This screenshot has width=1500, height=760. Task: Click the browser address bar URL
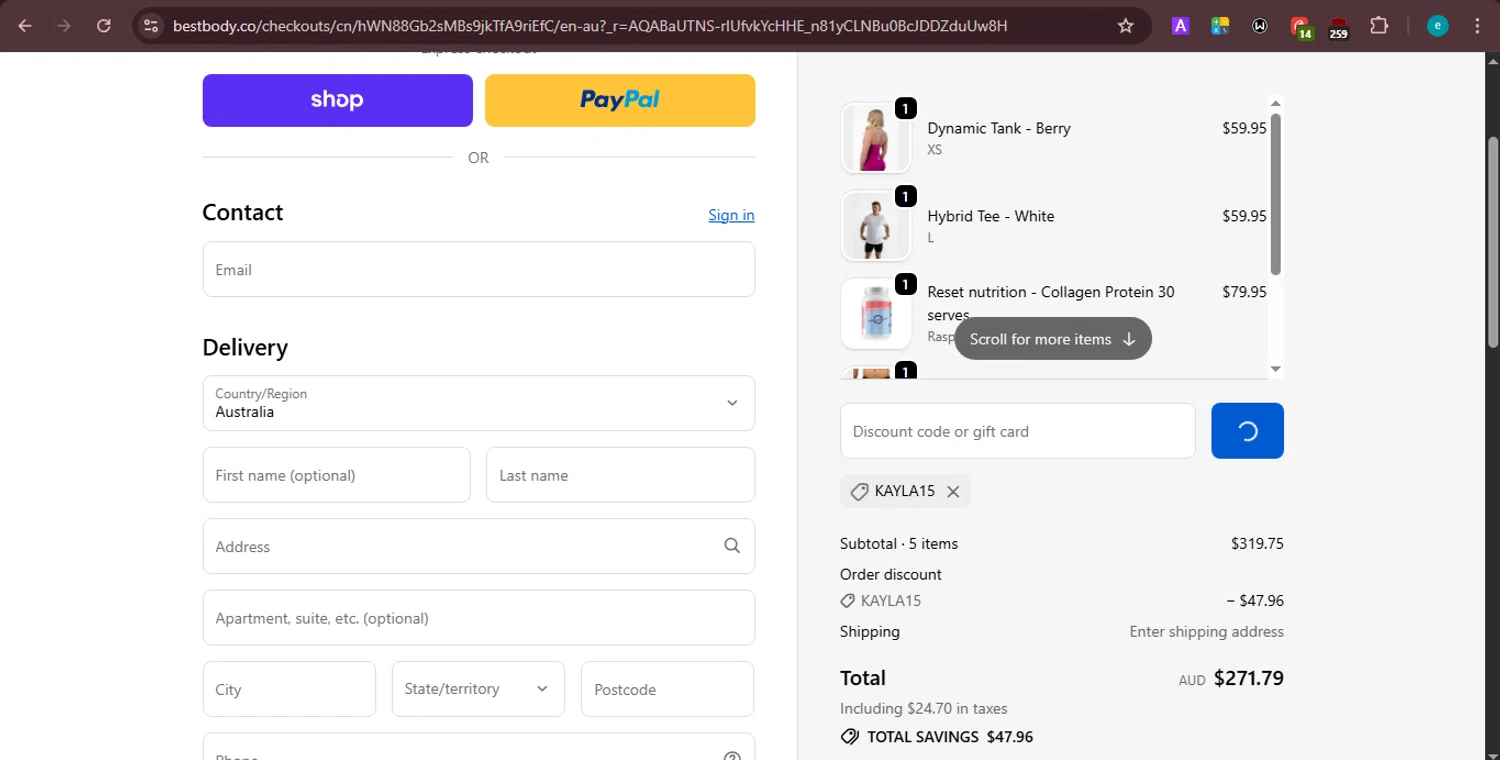pyautogui.click(x=590, y=26)
